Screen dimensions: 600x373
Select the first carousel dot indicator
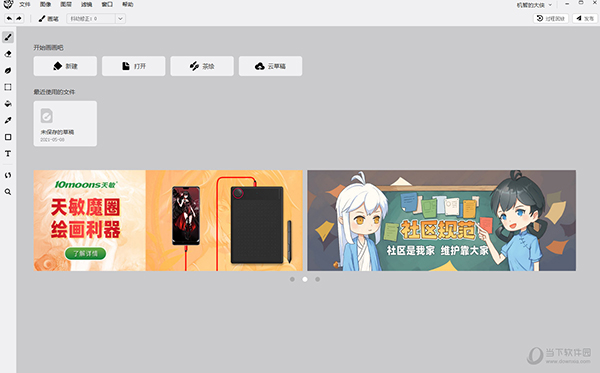292,279
